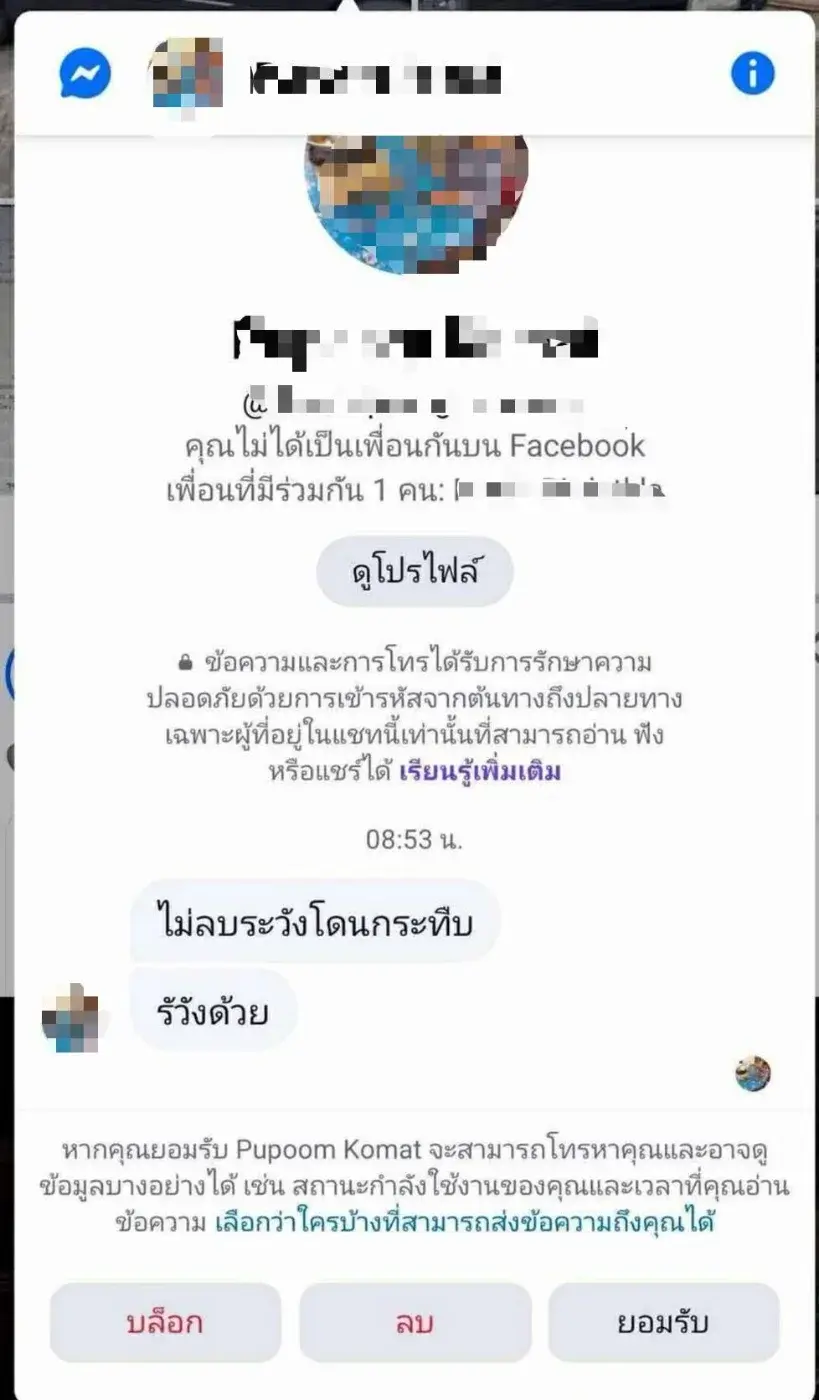Click the red บล็อก button
The width and height of the screenshot is (819, 1400).
[166, 1322]
